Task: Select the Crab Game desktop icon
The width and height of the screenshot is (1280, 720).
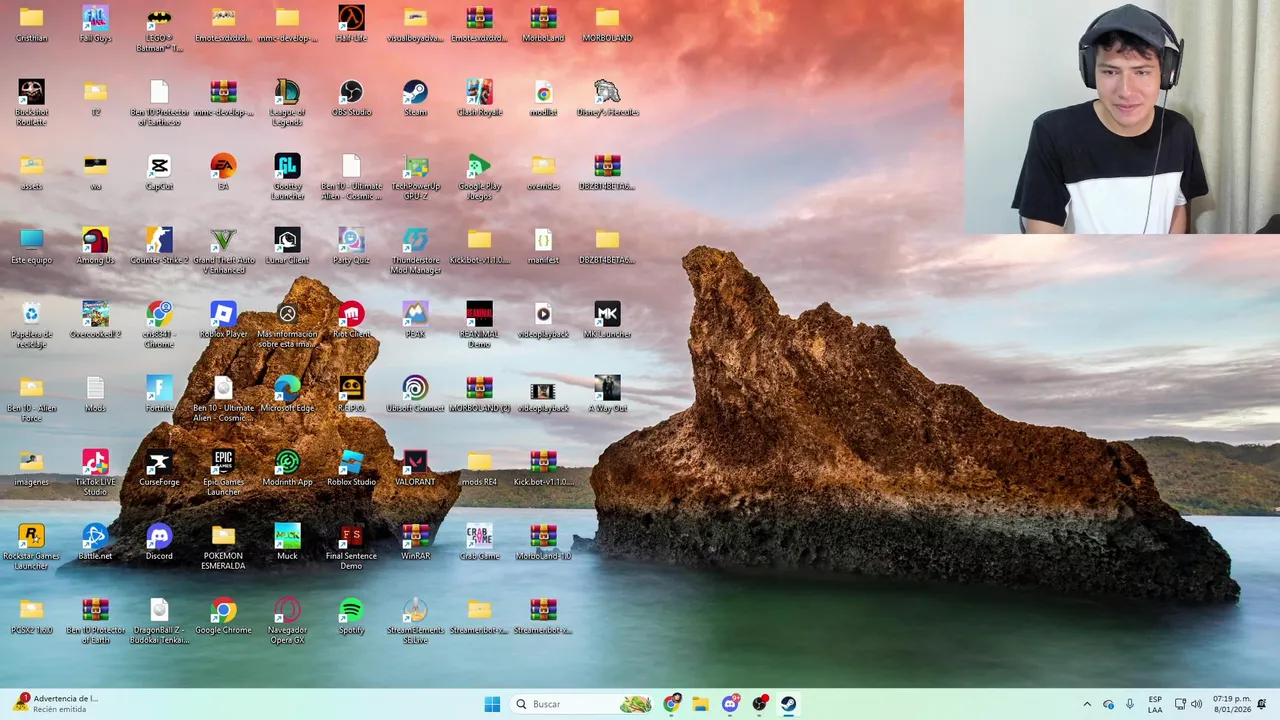Action: coord(479,543)
